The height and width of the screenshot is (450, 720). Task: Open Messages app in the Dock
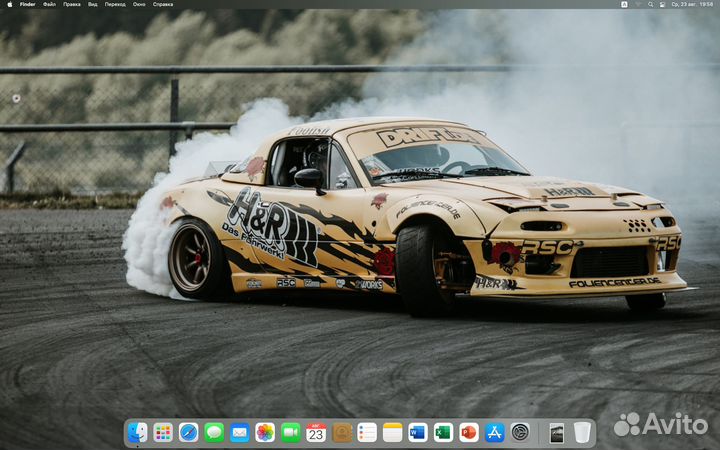point(214,433)
